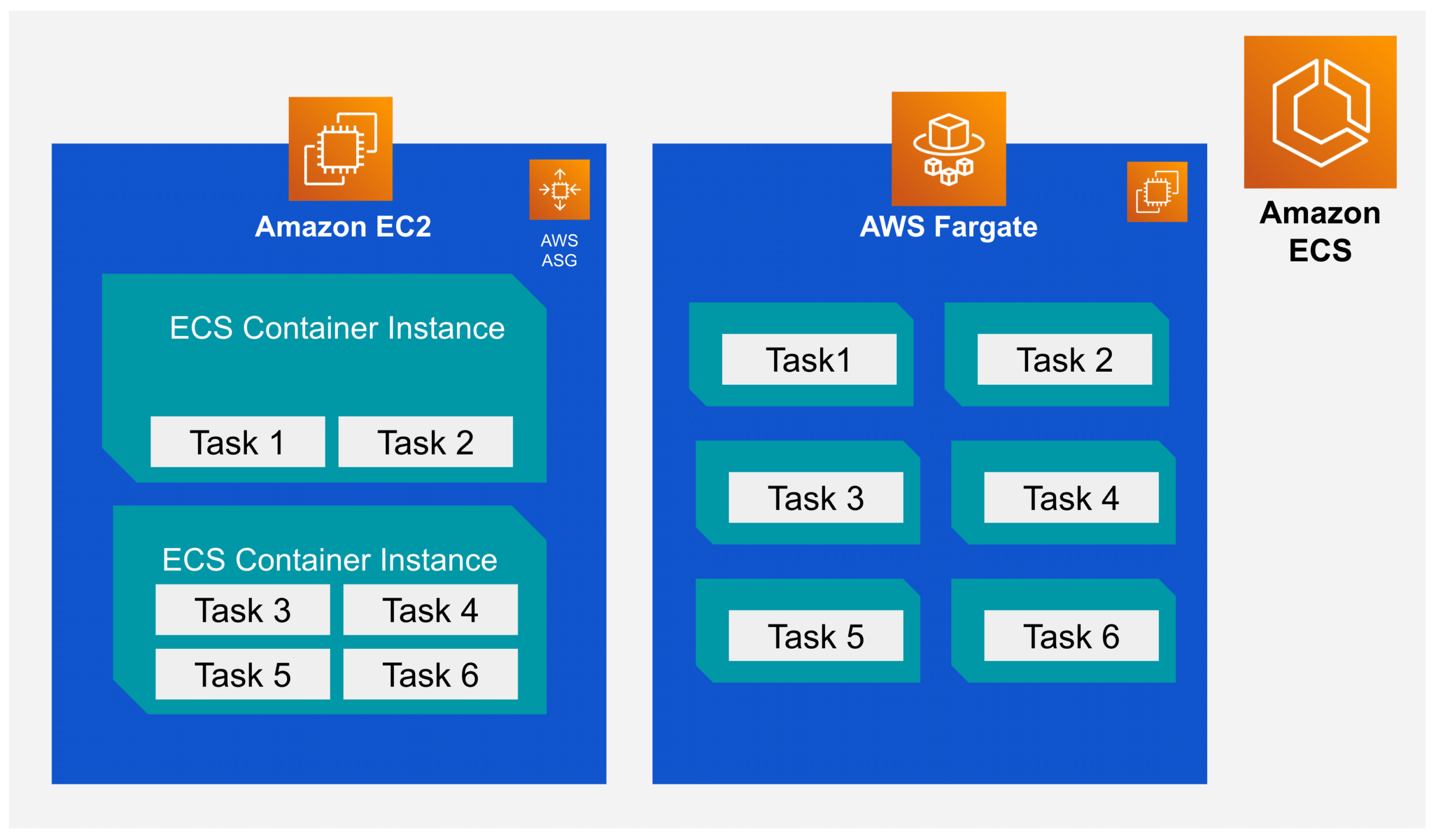Click Task 4 in second ECS Container Instance
1436x840 pixels.
tap(430, 610)
